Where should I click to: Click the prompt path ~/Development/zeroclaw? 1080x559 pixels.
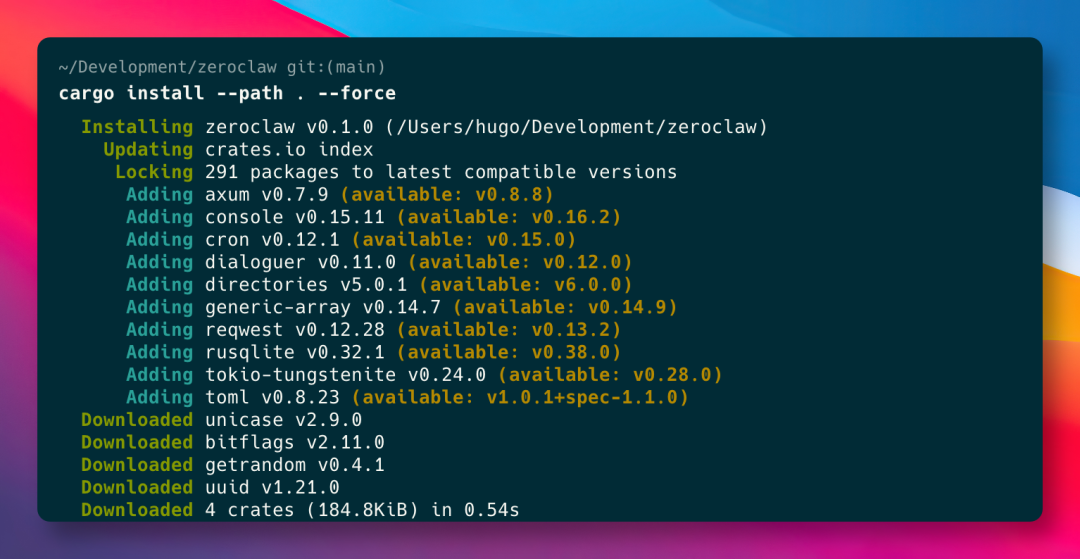[x=167, y=68]
